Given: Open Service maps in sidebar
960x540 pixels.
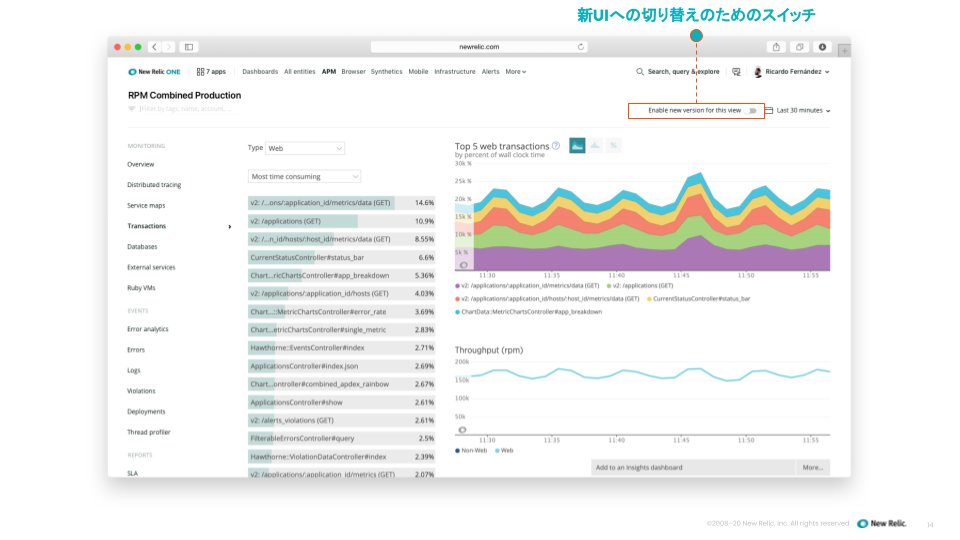Looking at the screenshot, I should (146, 206).
